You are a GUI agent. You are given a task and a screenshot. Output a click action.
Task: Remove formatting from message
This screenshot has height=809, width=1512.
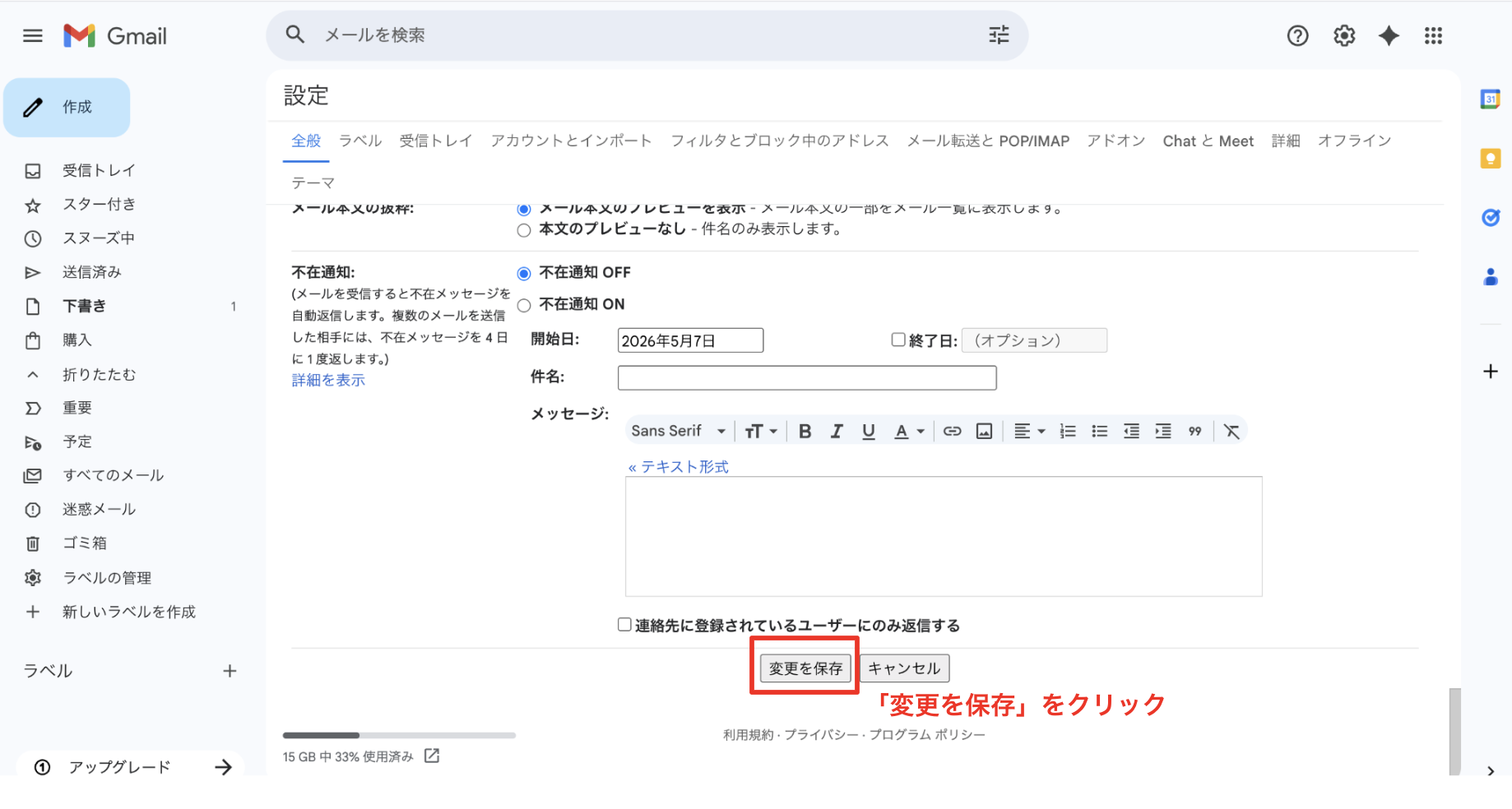1231,431
